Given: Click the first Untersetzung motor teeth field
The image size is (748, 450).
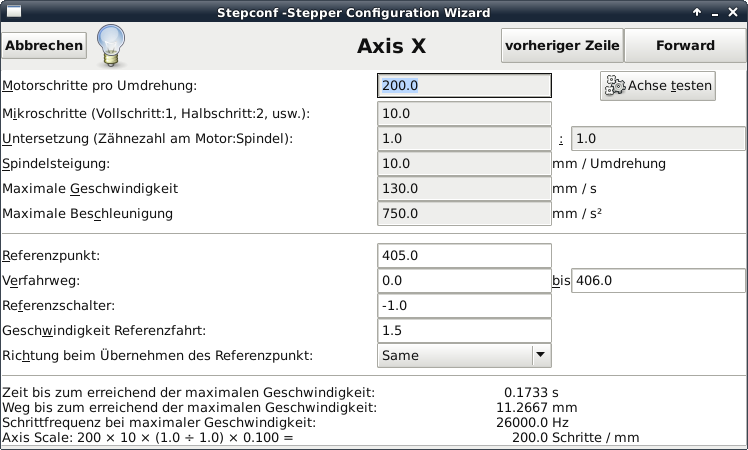Looking at the screenshot, I should pyautogui.click(x=465, y=138).
